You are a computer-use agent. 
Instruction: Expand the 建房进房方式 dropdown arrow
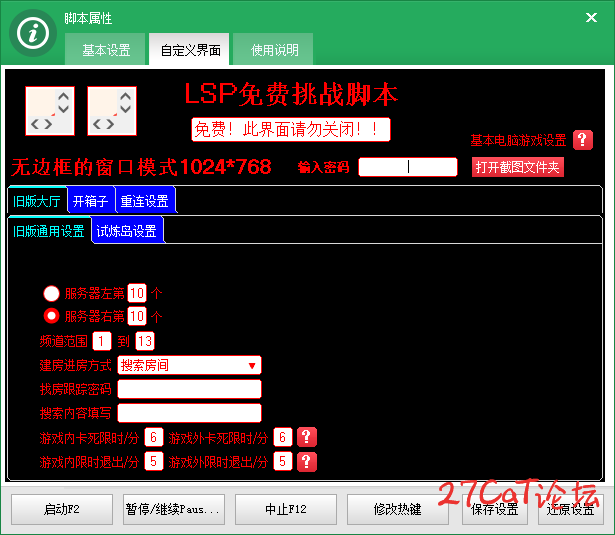point(252,366)
